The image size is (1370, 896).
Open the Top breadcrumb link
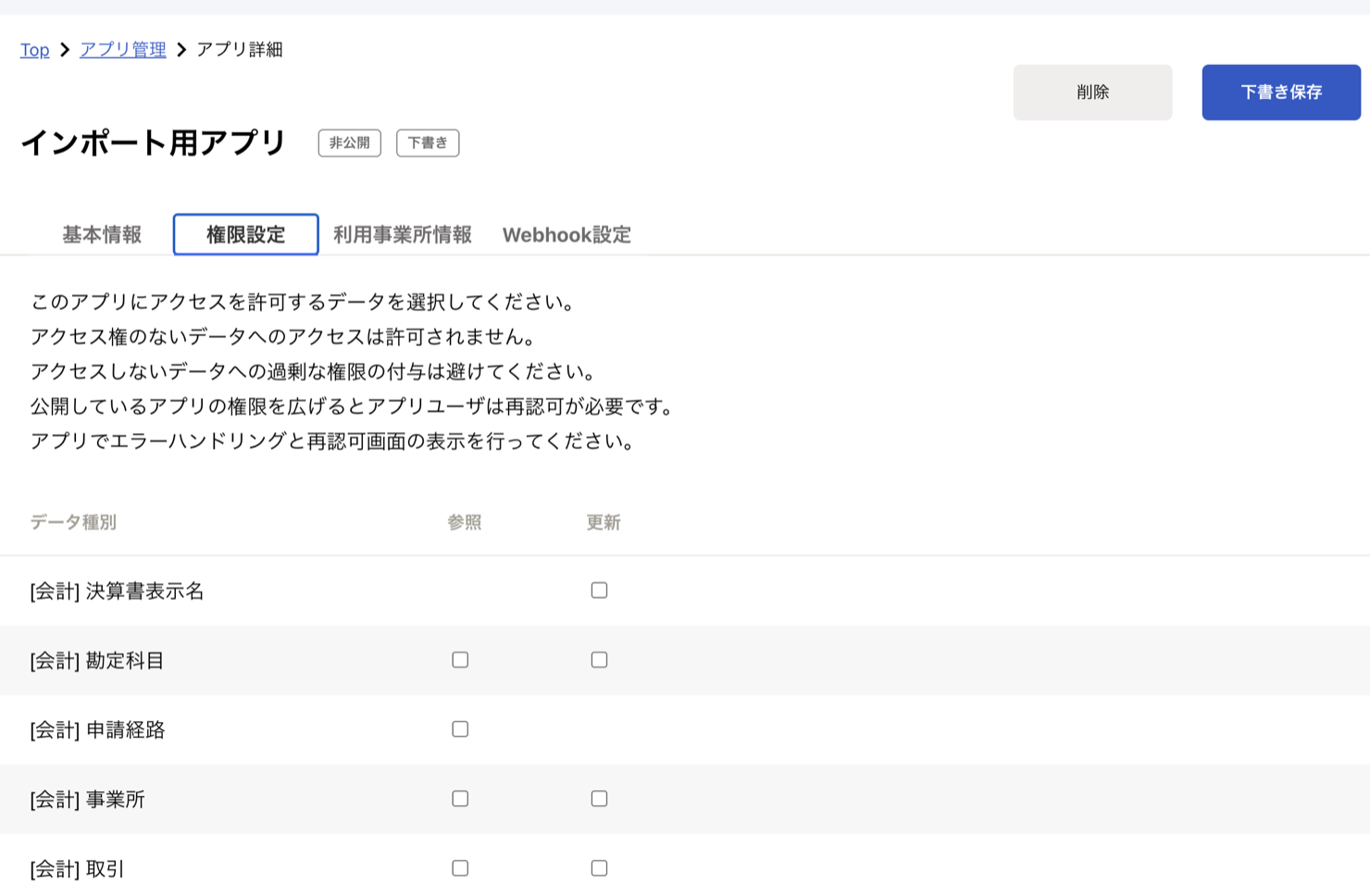coord(35,50)
